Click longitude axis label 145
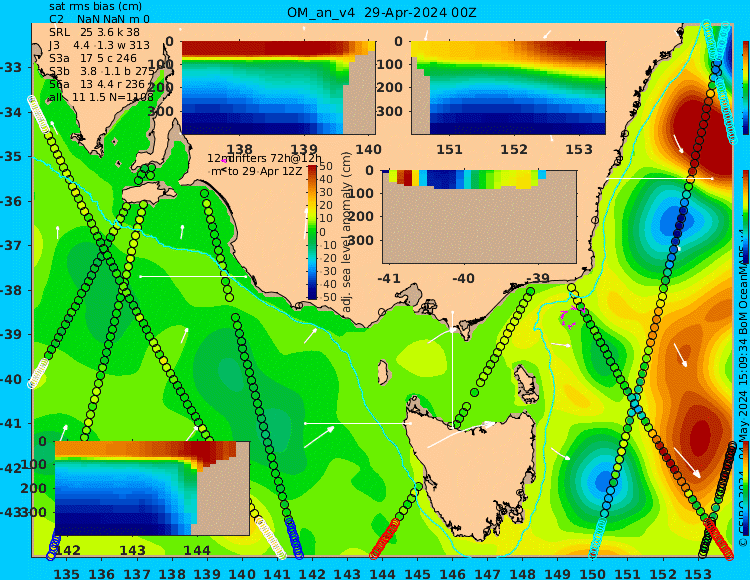 click(417, 573)
